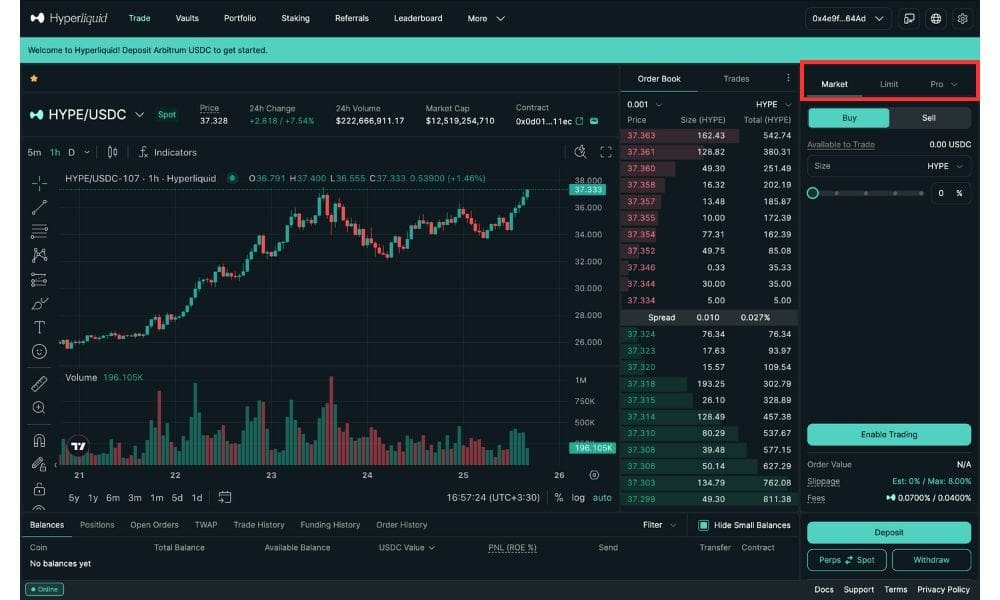Switch between Perps and Spot transfer

(x=846, y=560)
